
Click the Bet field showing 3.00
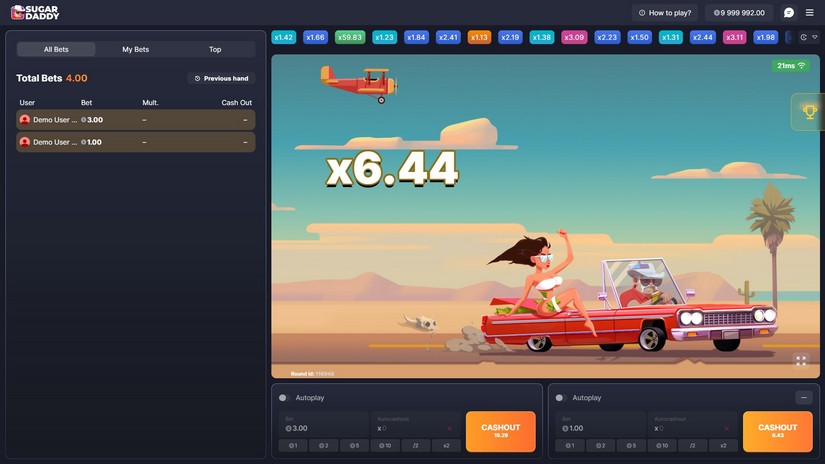point(324,424)
